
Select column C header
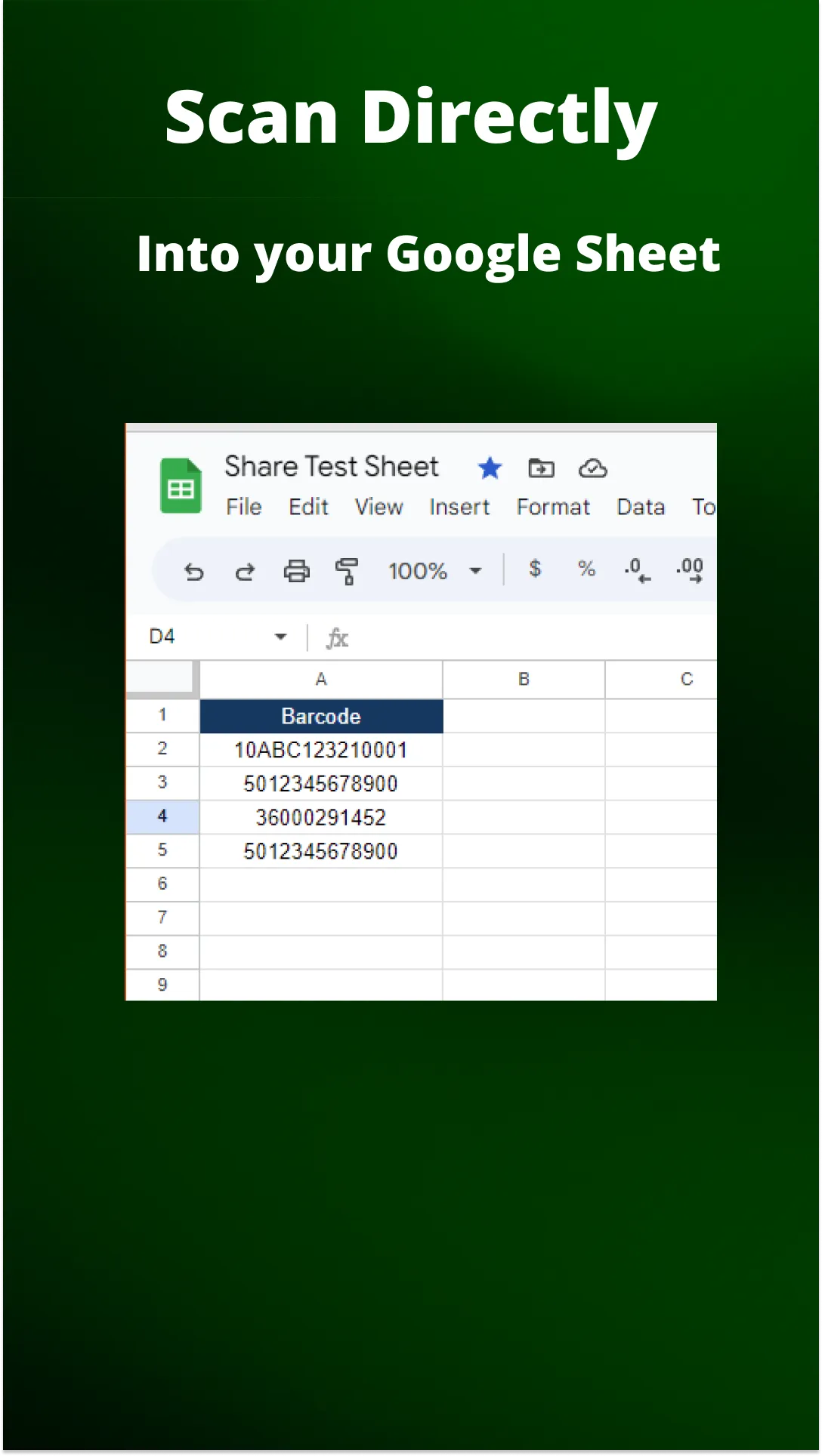pyautogui.click(x=661, y=680)
